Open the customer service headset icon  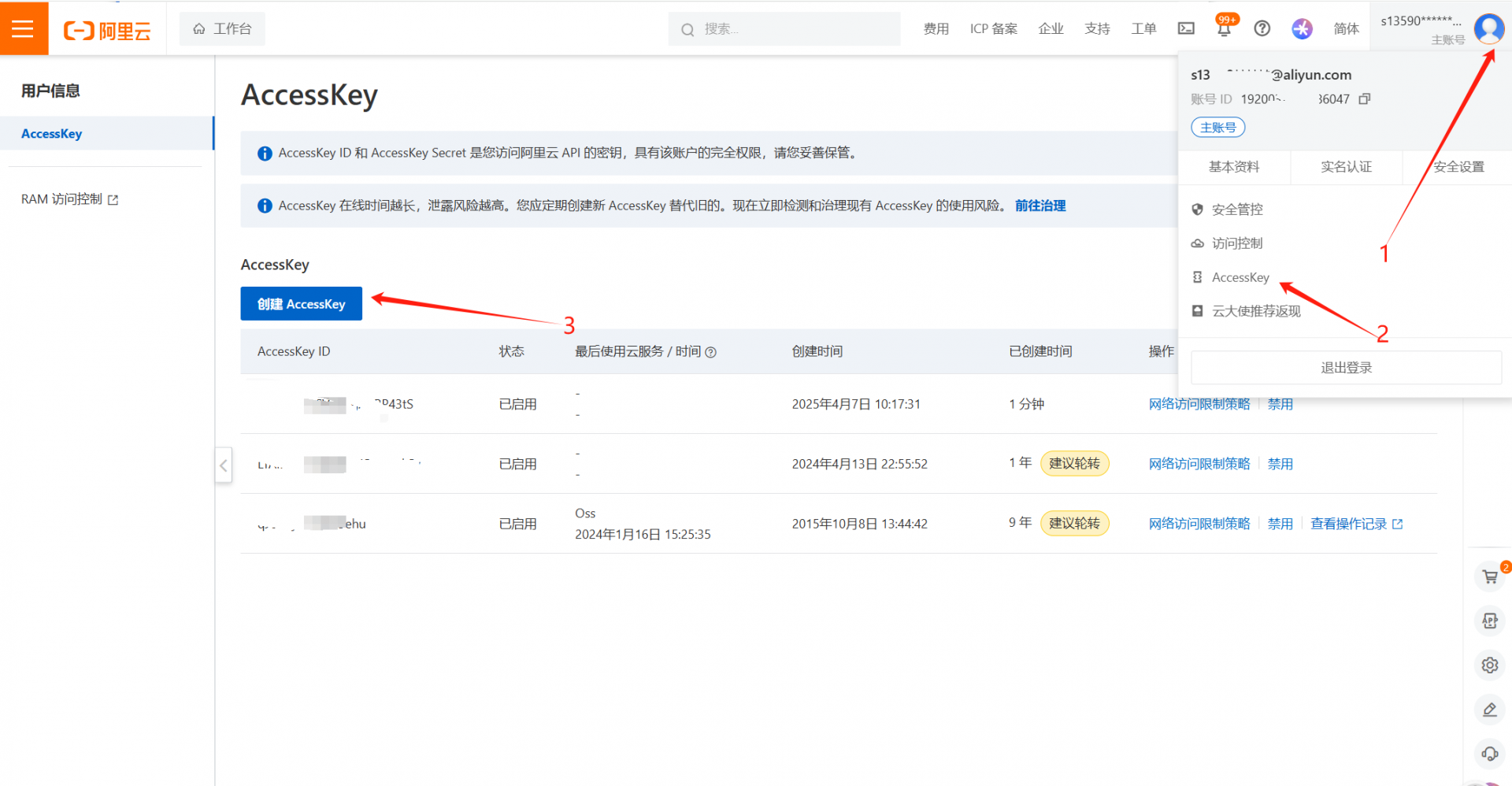[x=1490, y=754]
